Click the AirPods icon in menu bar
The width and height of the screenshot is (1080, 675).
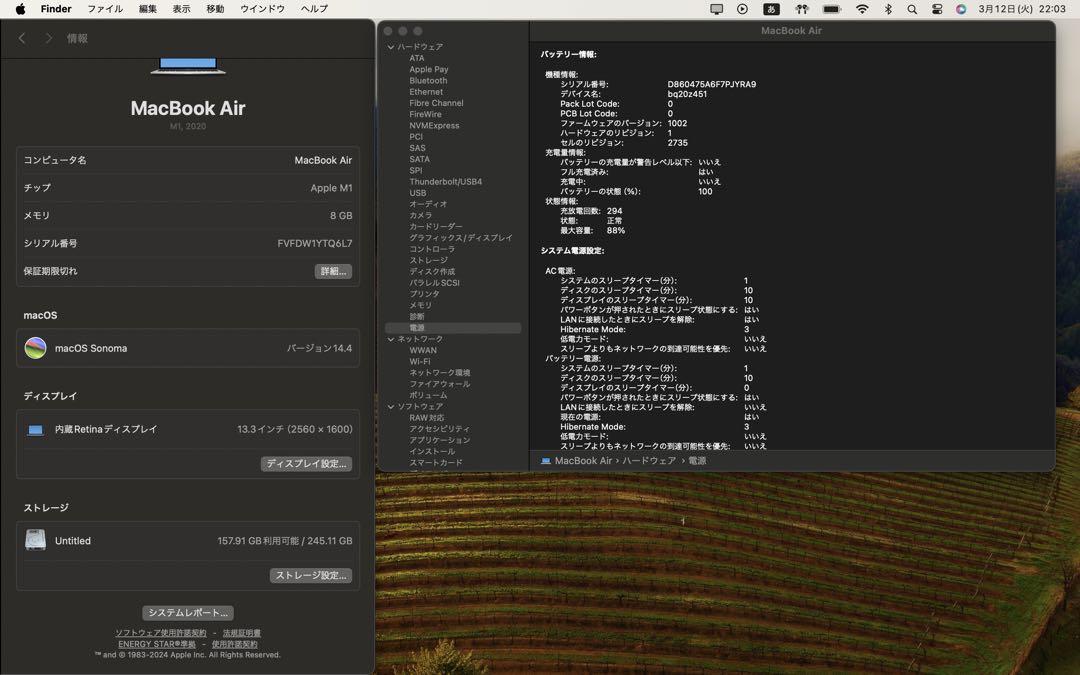802,9
